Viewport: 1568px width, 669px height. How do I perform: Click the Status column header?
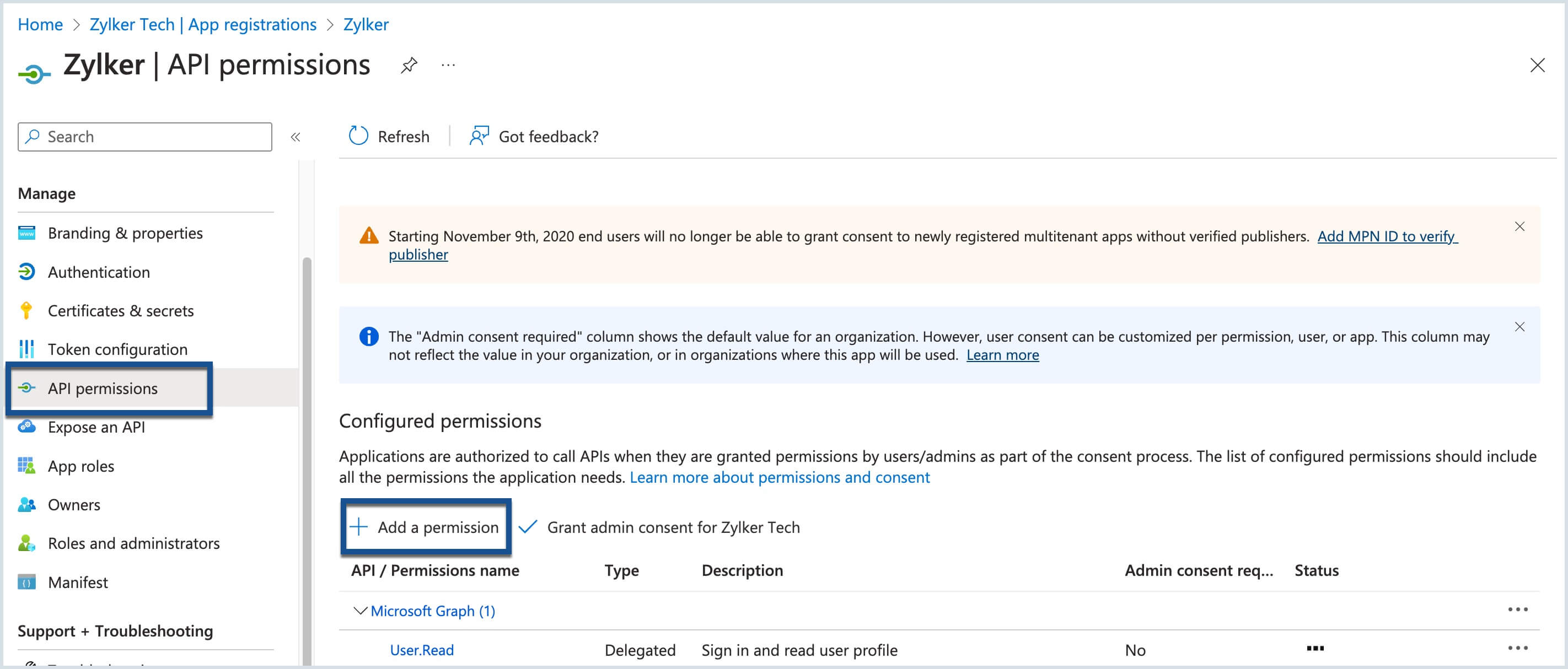(1316, 570)
